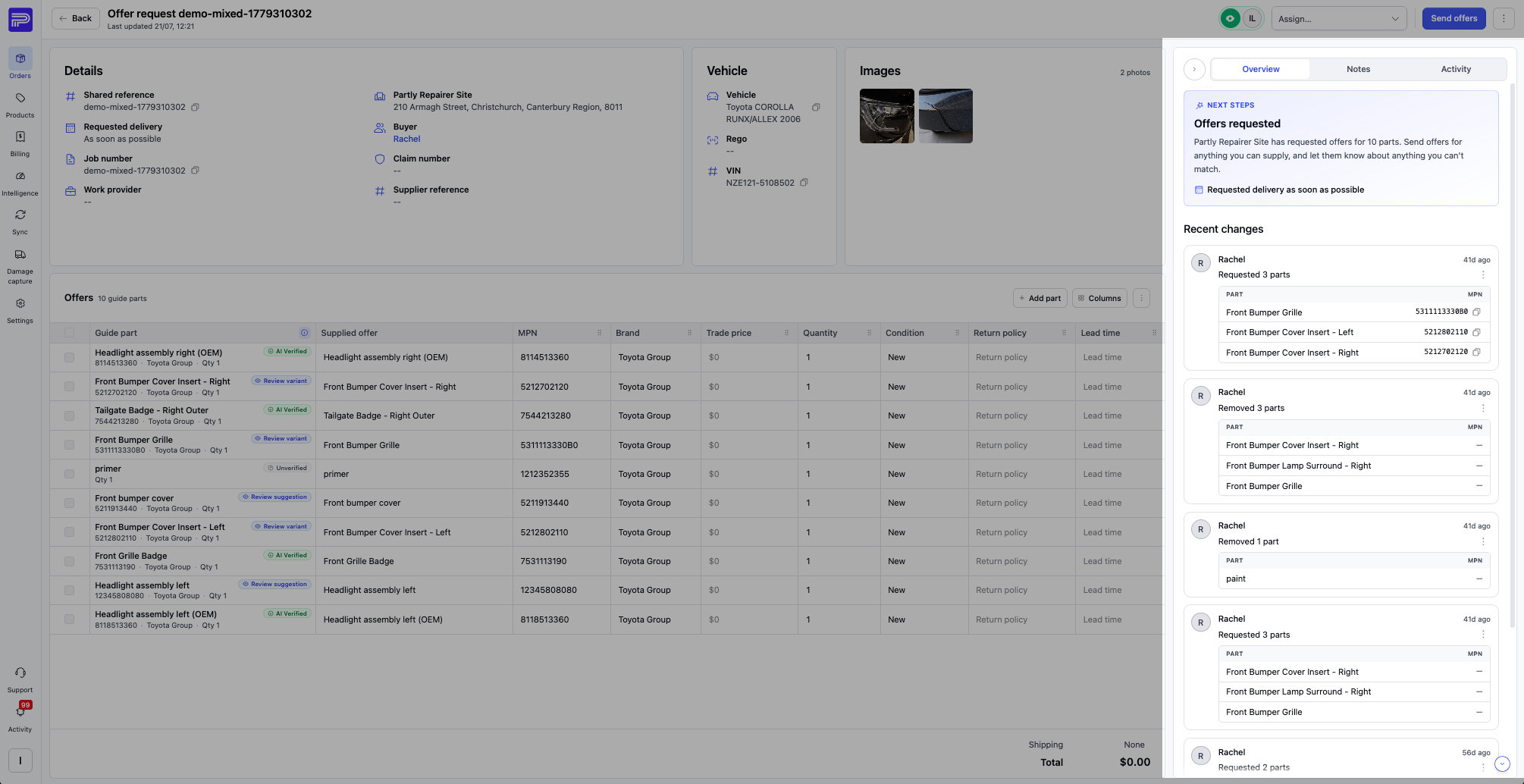Open Brand column menu handle
Viewport: 1524px width, 784px height.
[689, 333]
